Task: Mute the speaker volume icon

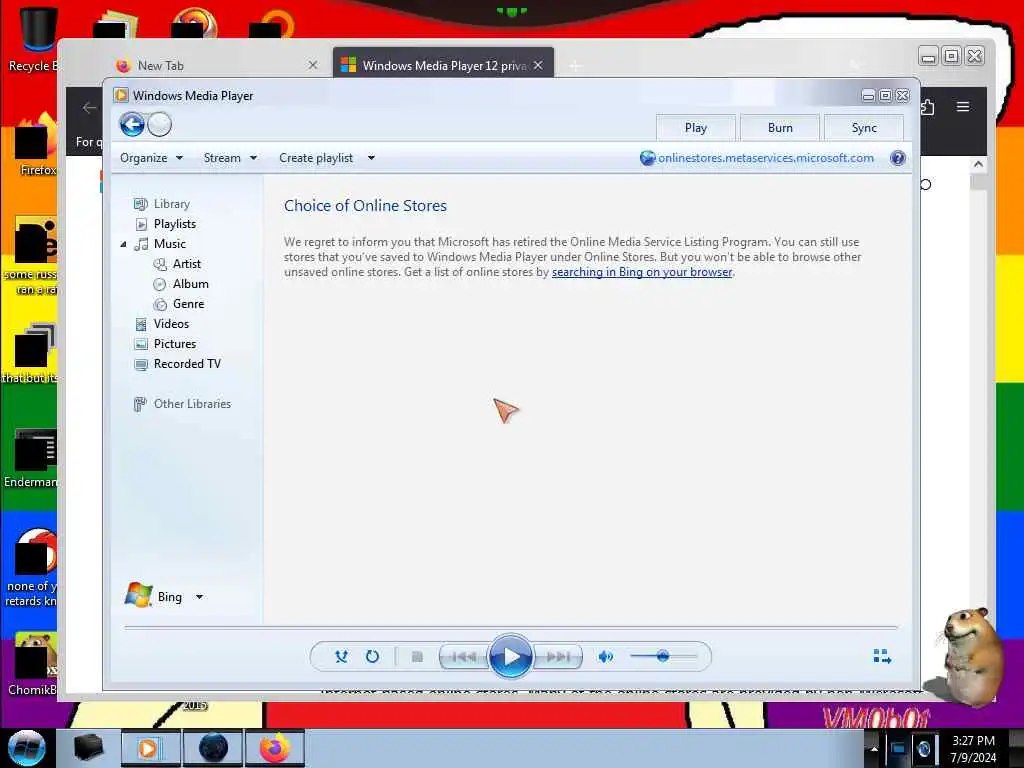Action: tap(605, 656)
